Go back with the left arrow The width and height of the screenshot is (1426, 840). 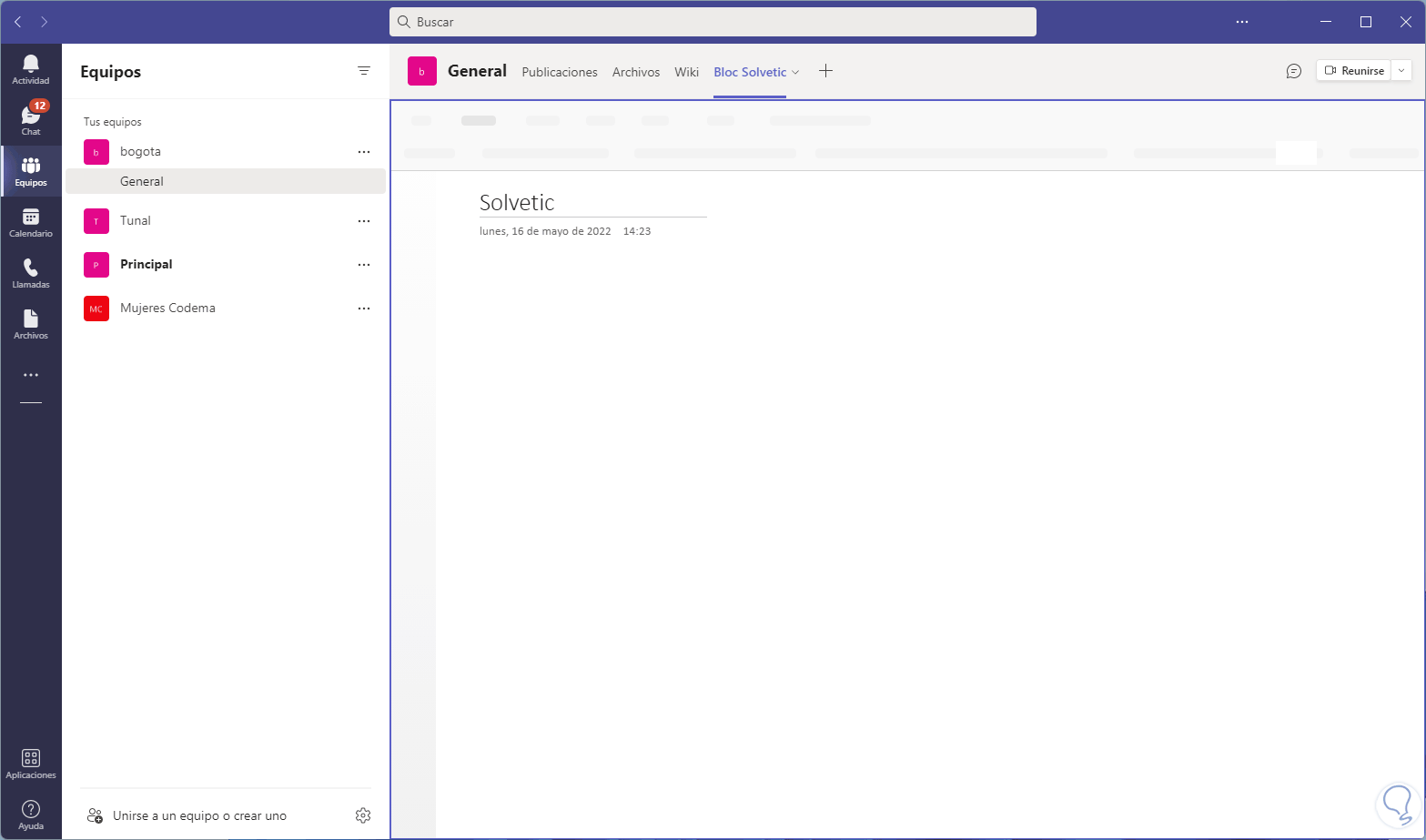tap(18, 22)
